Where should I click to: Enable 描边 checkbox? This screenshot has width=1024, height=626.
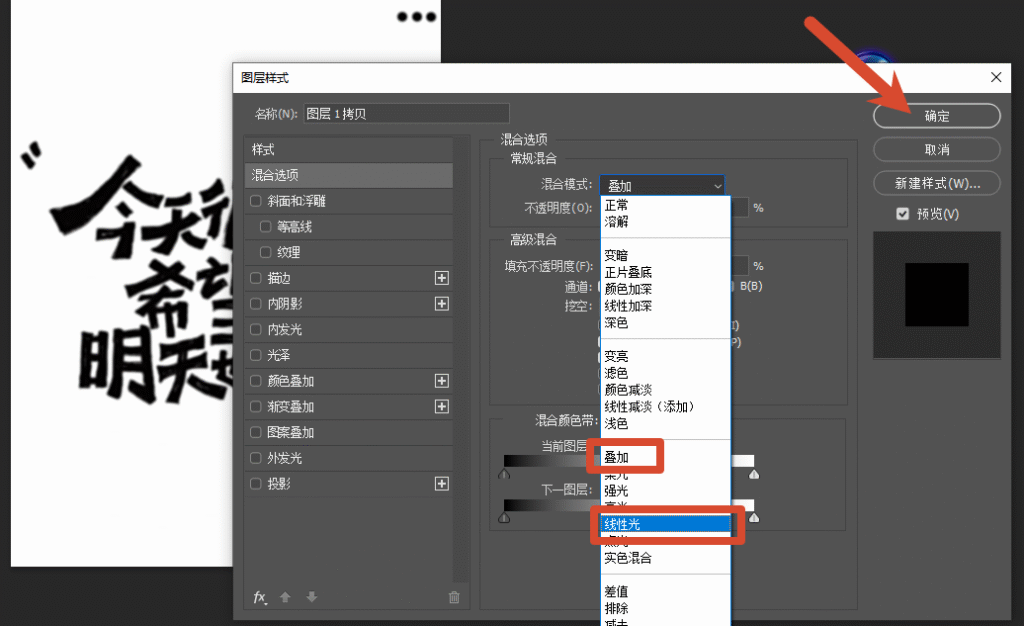[256, 278]
